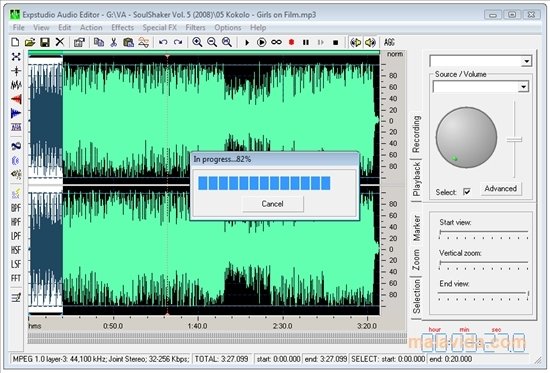This screenshot has height=373, width=550.
Task: Undo the last action
Action: coord(163,42)
